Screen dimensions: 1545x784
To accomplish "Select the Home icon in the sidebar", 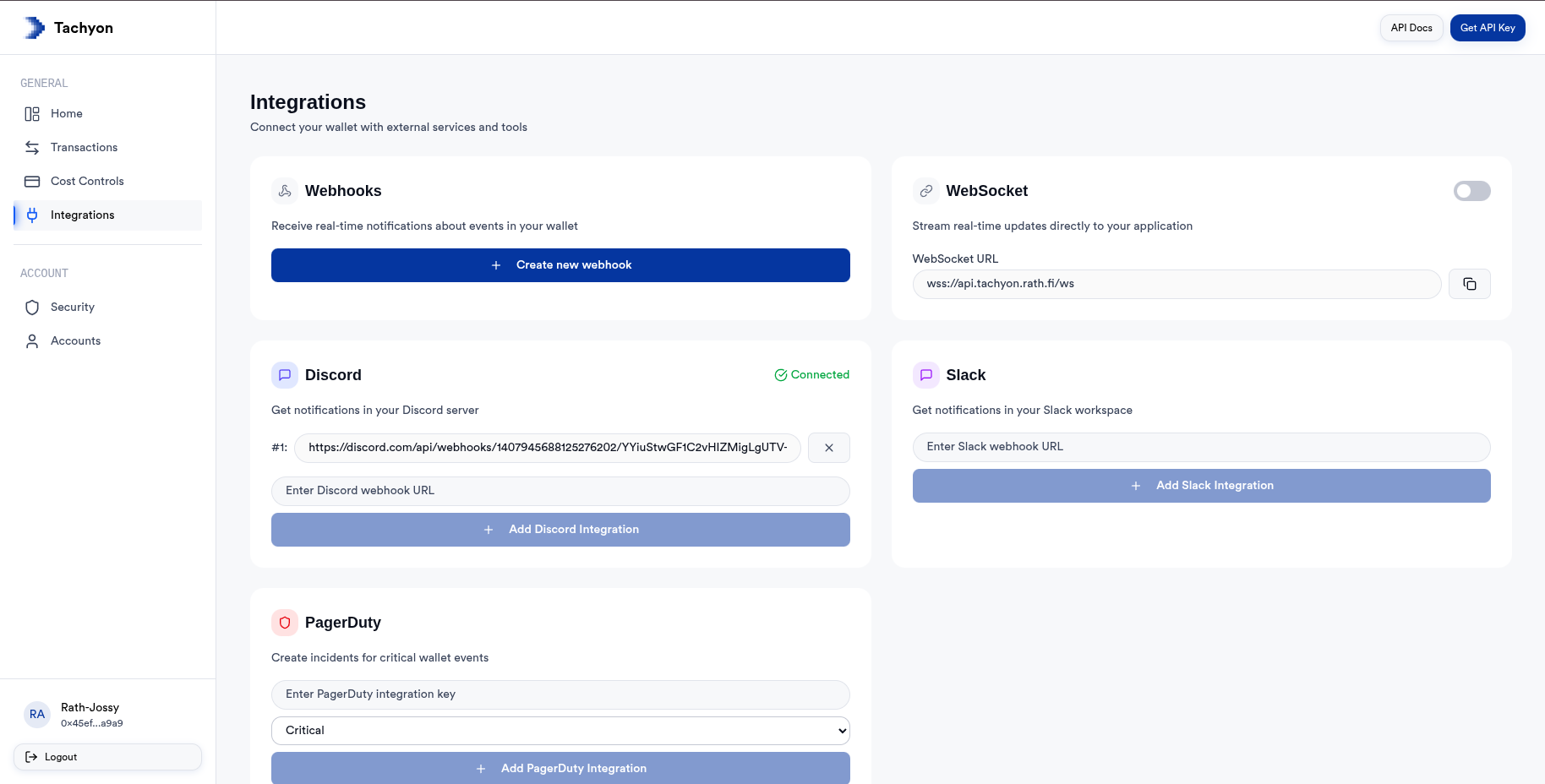I will click(32, 113).
